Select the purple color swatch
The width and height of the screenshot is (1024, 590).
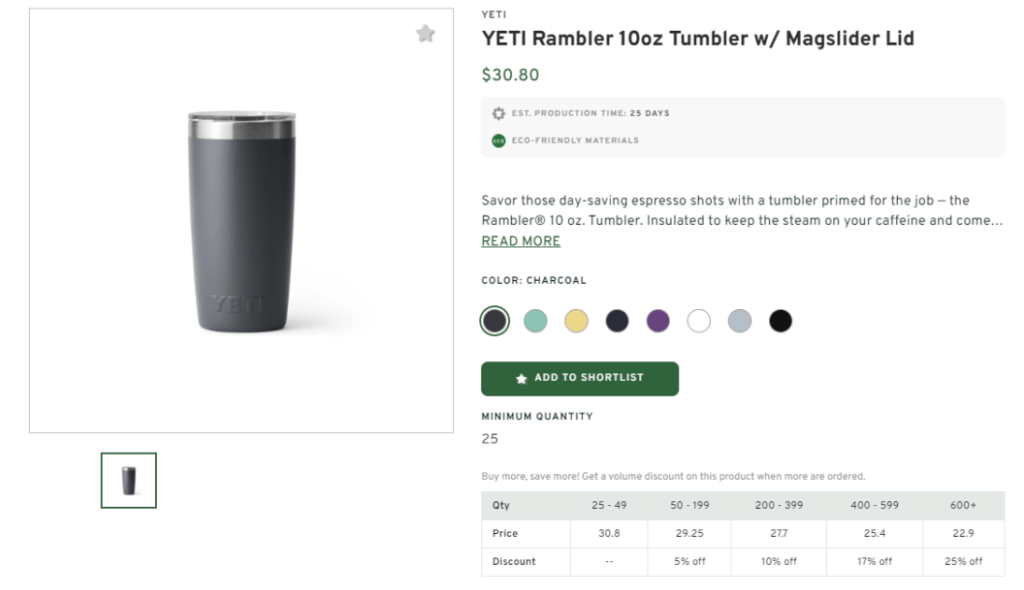pos(658,320)
